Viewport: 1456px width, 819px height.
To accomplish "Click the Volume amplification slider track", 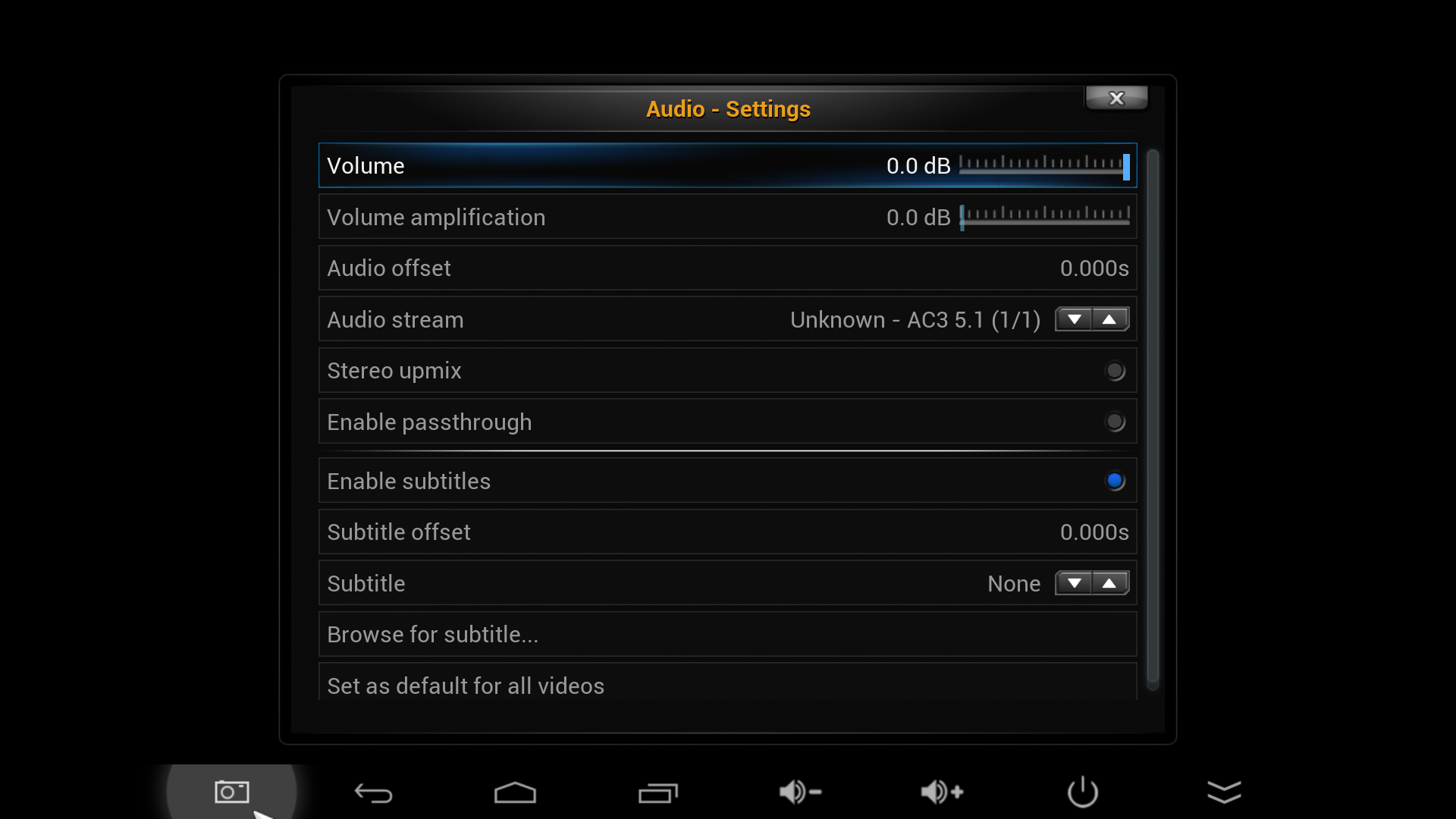I will point(1045,218).
